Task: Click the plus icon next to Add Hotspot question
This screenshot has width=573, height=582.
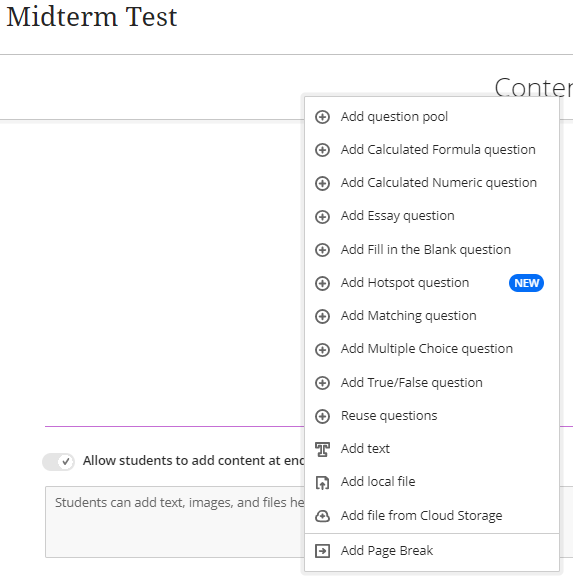Action: (x=322, y=283)
